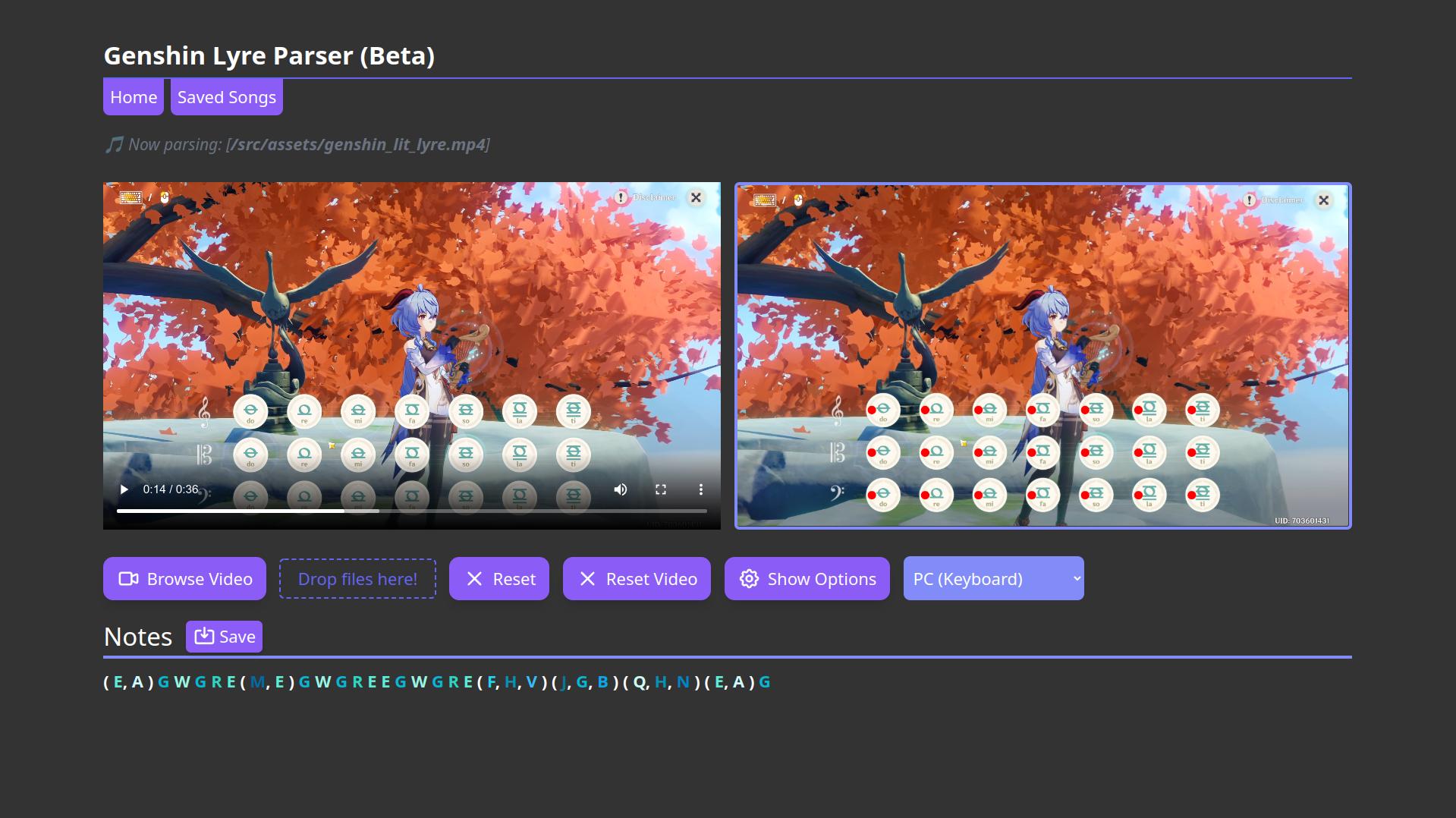1456x818 pixels.
Task: Click the right preview close X icon
Action: coord(1324,200)
